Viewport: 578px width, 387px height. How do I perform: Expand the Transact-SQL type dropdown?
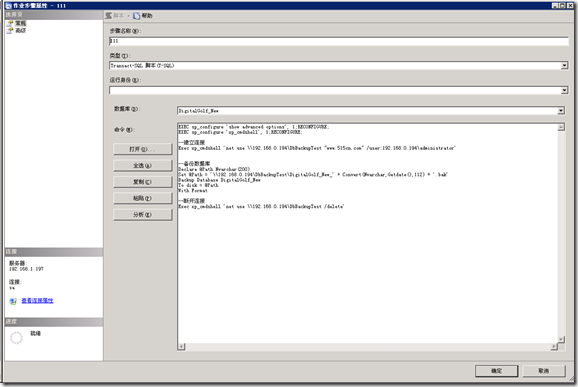click(564, 66)
